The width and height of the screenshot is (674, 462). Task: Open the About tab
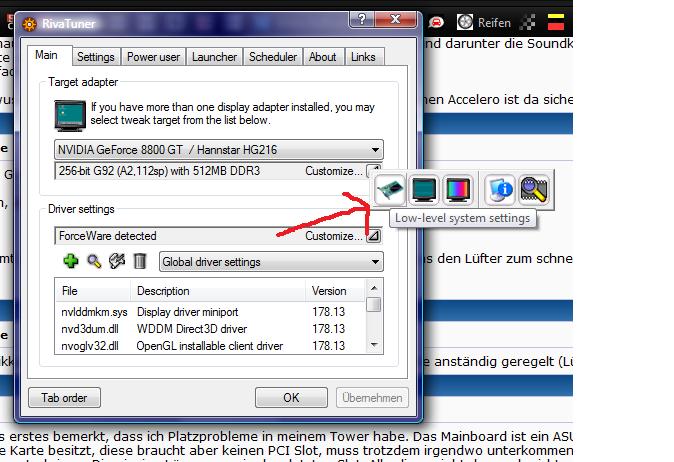(x=322, y=57)
